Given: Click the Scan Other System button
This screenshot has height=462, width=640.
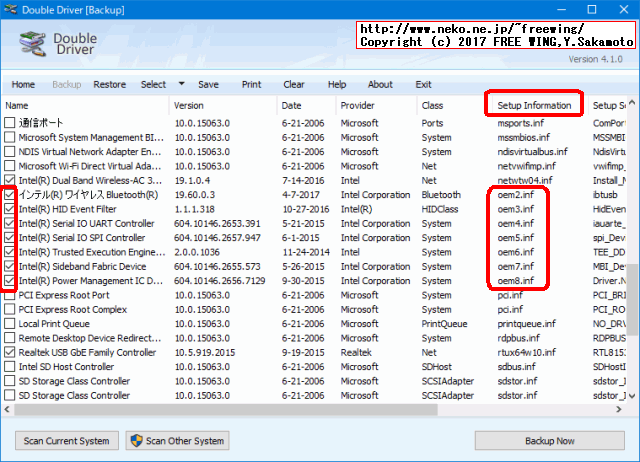Looking at the screenshot, I should (177, 441).
